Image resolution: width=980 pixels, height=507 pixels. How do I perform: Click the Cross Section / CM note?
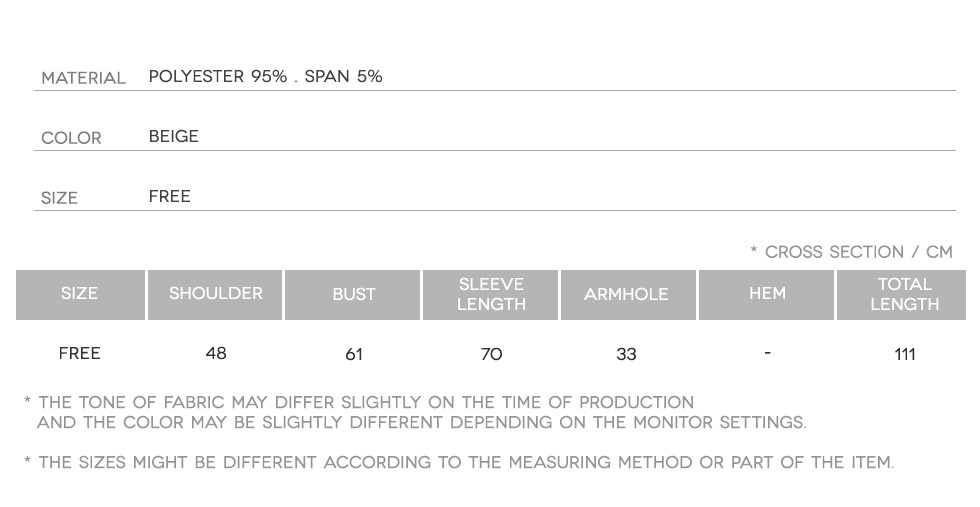[851, 252]
